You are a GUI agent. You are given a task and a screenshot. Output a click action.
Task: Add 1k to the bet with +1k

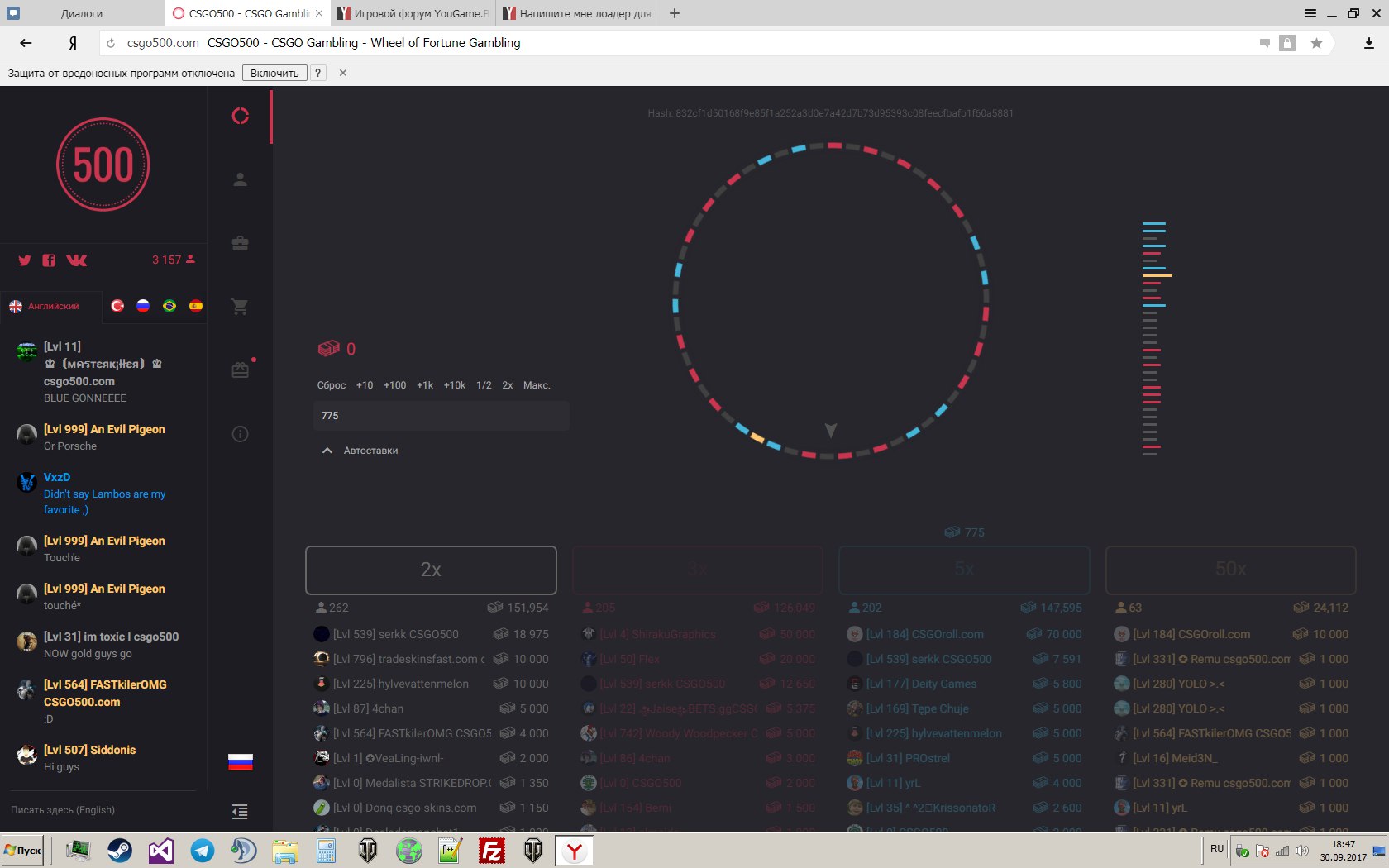pyautogui.click(x=425, y=385)
